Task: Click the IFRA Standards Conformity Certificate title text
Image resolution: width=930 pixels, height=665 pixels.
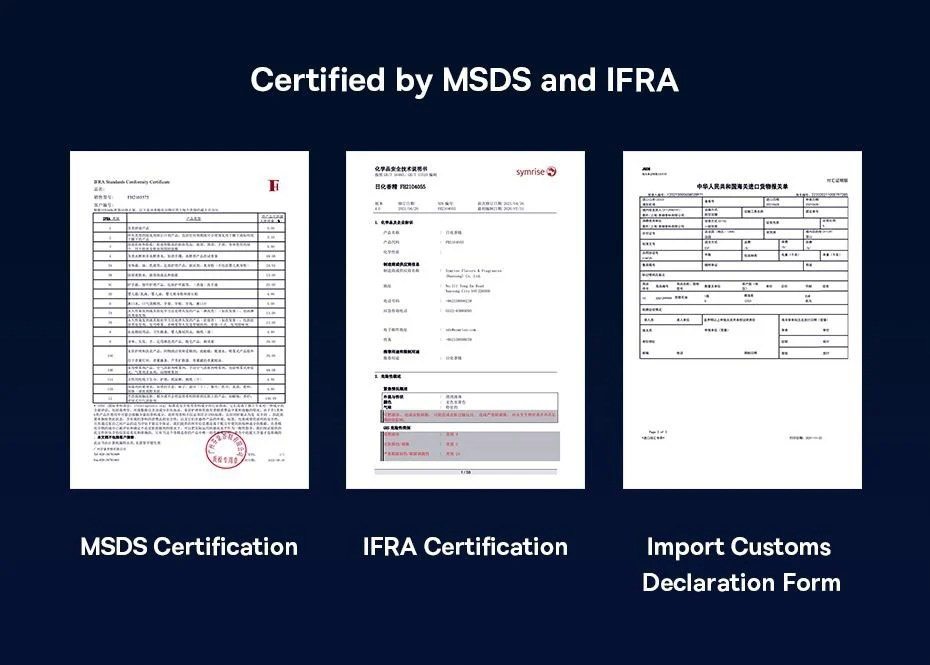Action: [x=132, y=182]
